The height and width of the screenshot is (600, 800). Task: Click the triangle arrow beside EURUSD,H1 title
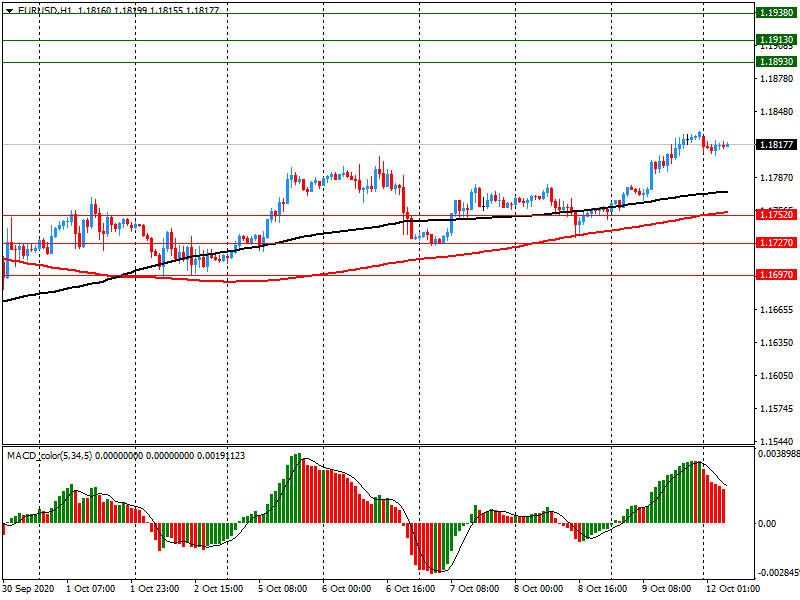(9, 10)
